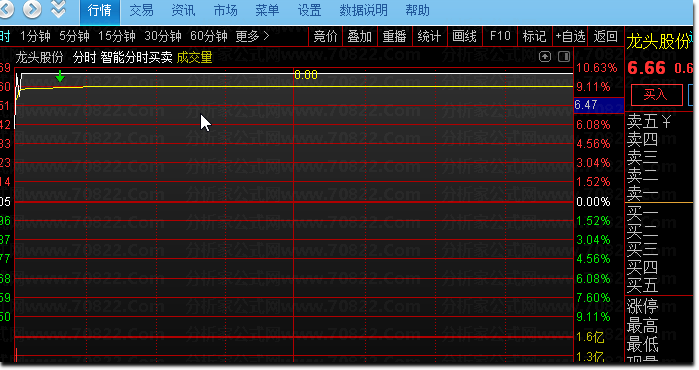Go back with the left arrow icon
The width and height of the screenshot is (699, 370).
6,9
